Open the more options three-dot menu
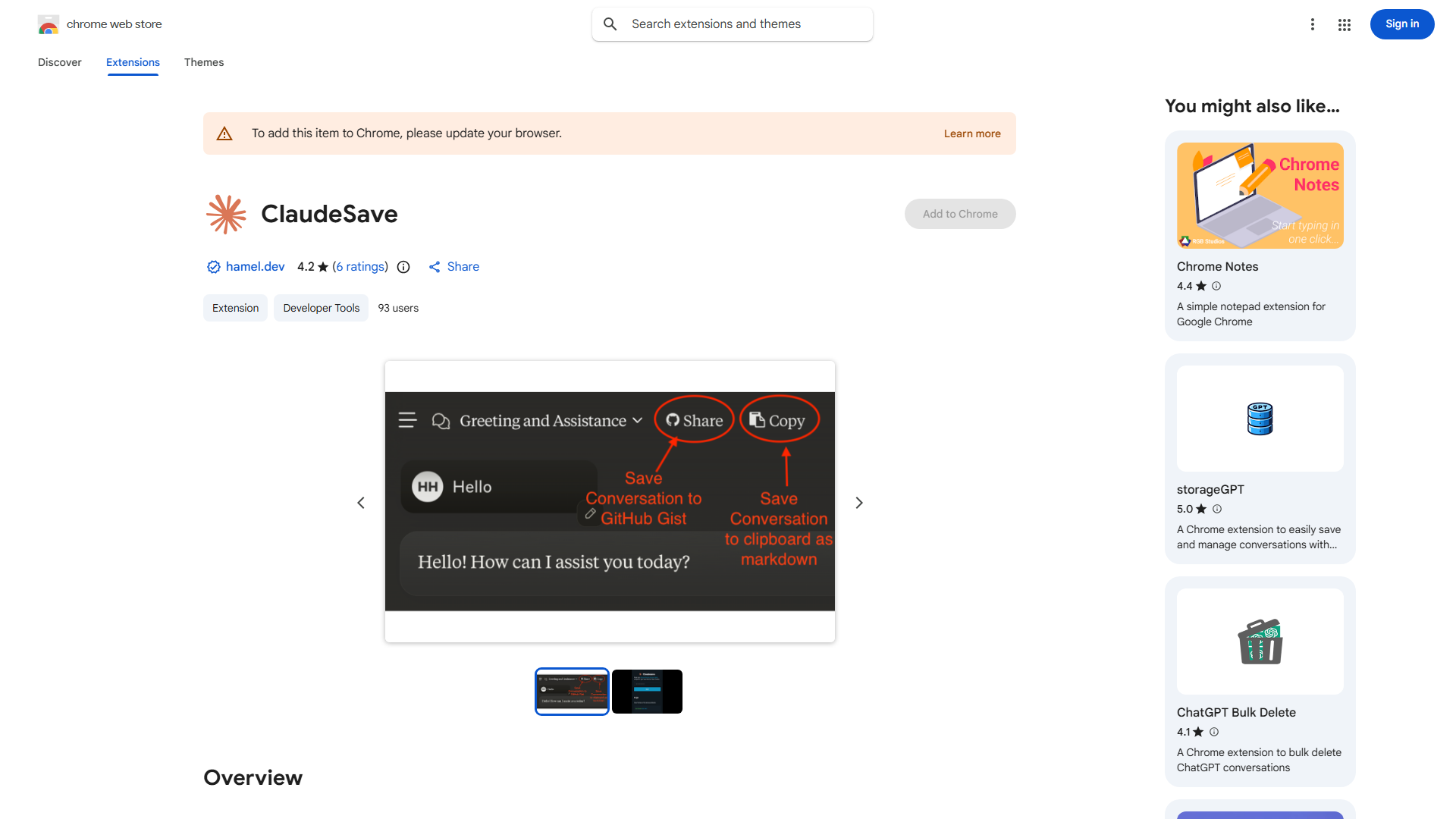This screenshot has height=819, width=1456. tap(1313, 24)
